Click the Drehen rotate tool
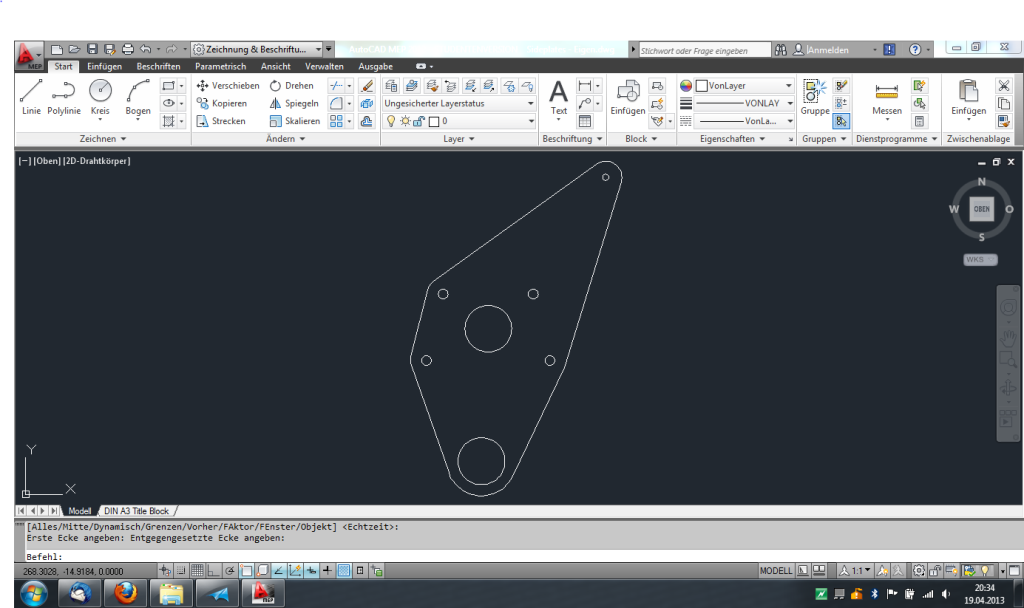 291,86
